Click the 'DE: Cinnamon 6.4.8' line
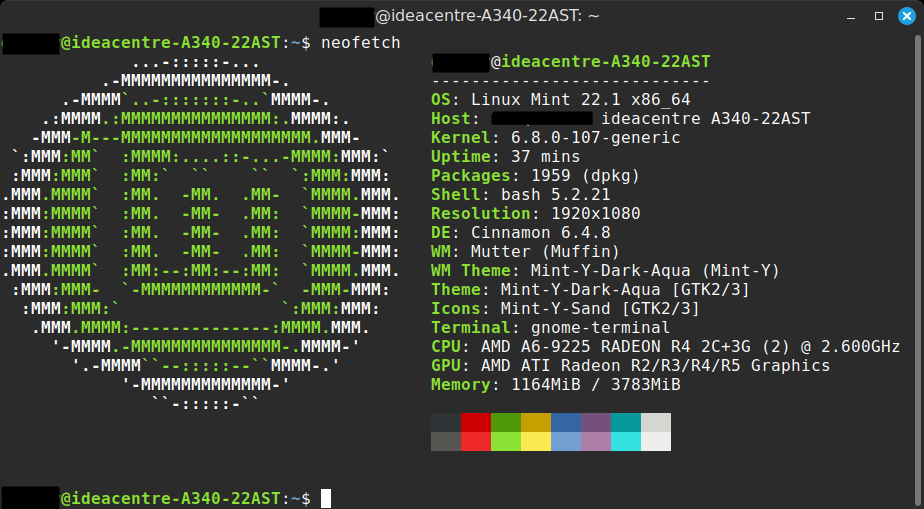This screenshot has width=924, height=509. (x=520, y=233)
